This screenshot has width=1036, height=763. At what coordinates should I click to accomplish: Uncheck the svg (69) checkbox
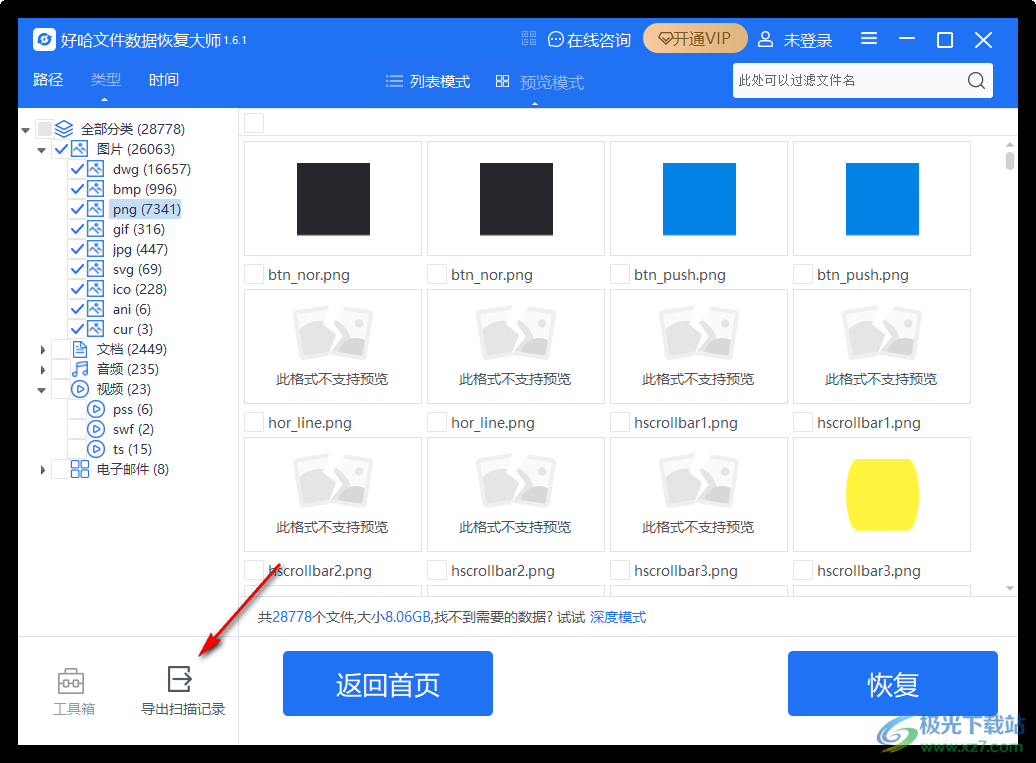[x=77, y=269]
